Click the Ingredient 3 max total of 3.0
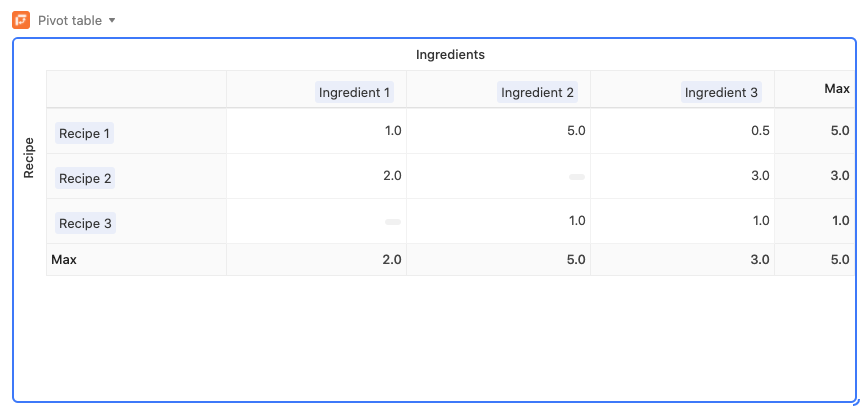The image size is (867, 419). (760, 259)
